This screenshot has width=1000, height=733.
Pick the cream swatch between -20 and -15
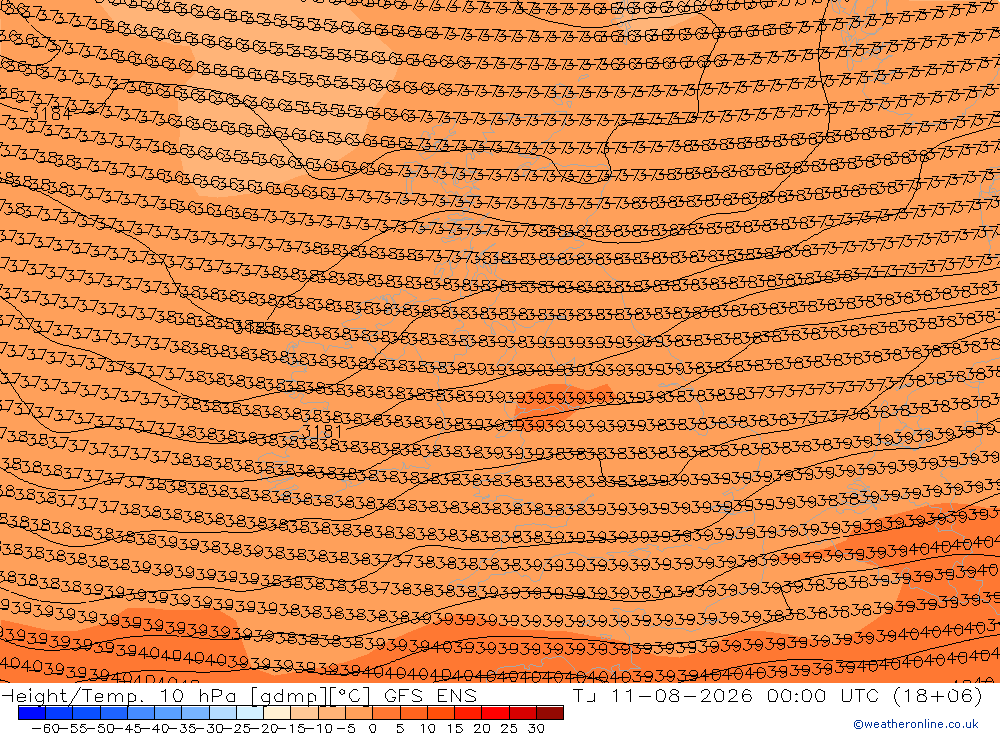point(277,713)
